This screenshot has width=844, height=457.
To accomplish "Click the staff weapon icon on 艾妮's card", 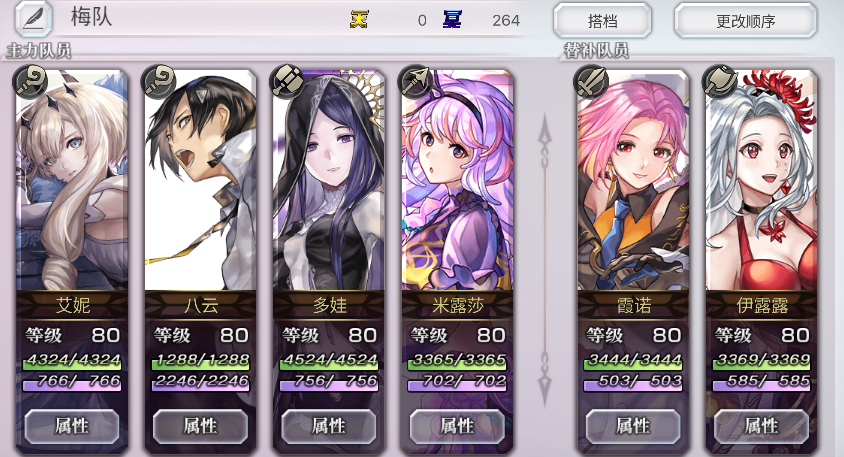I will 30,82.
